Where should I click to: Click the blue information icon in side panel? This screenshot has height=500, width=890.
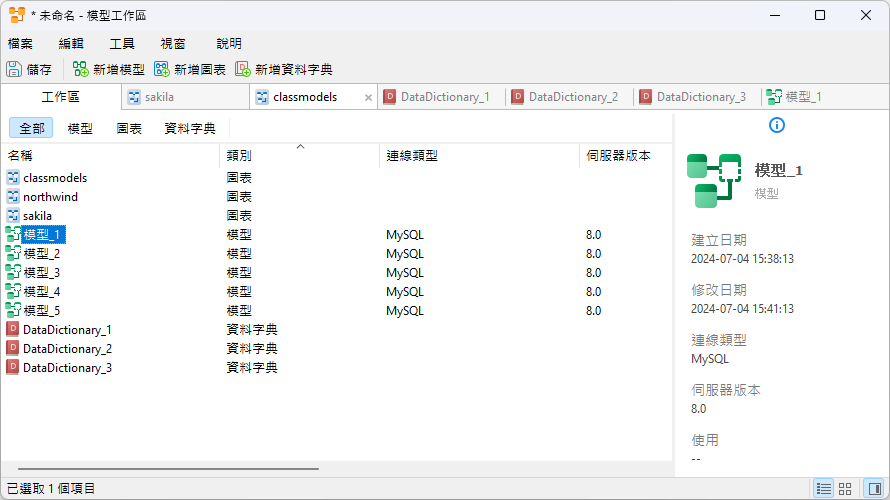[777, 125]
